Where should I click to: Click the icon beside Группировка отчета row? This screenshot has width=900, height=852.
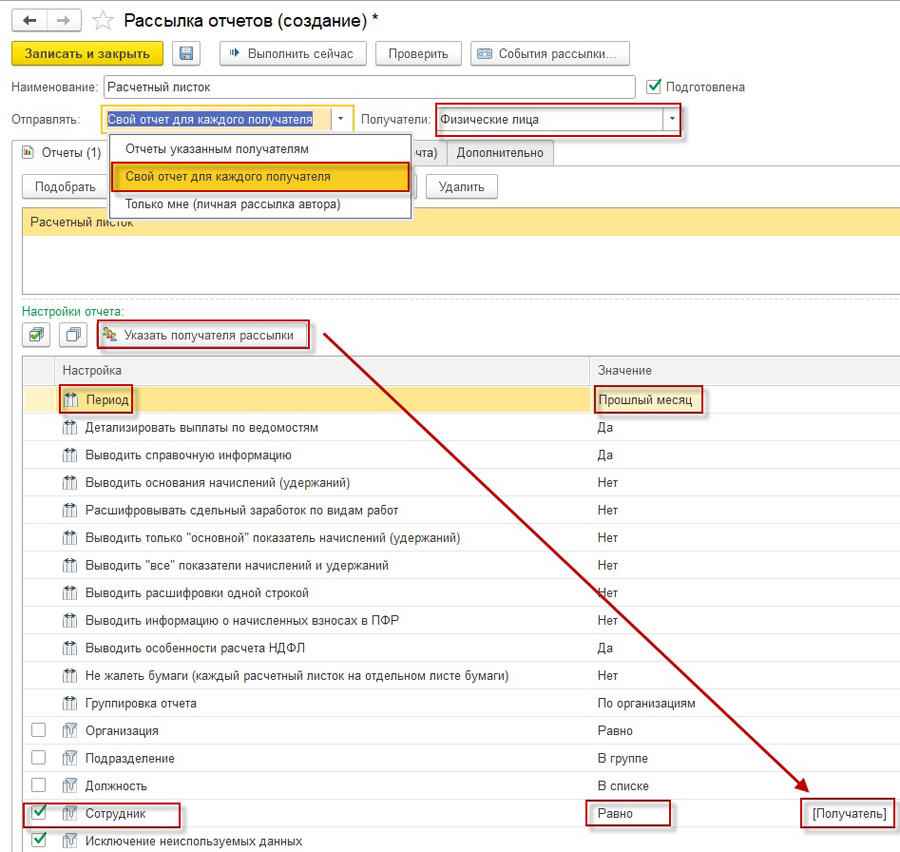coord(70,703)
